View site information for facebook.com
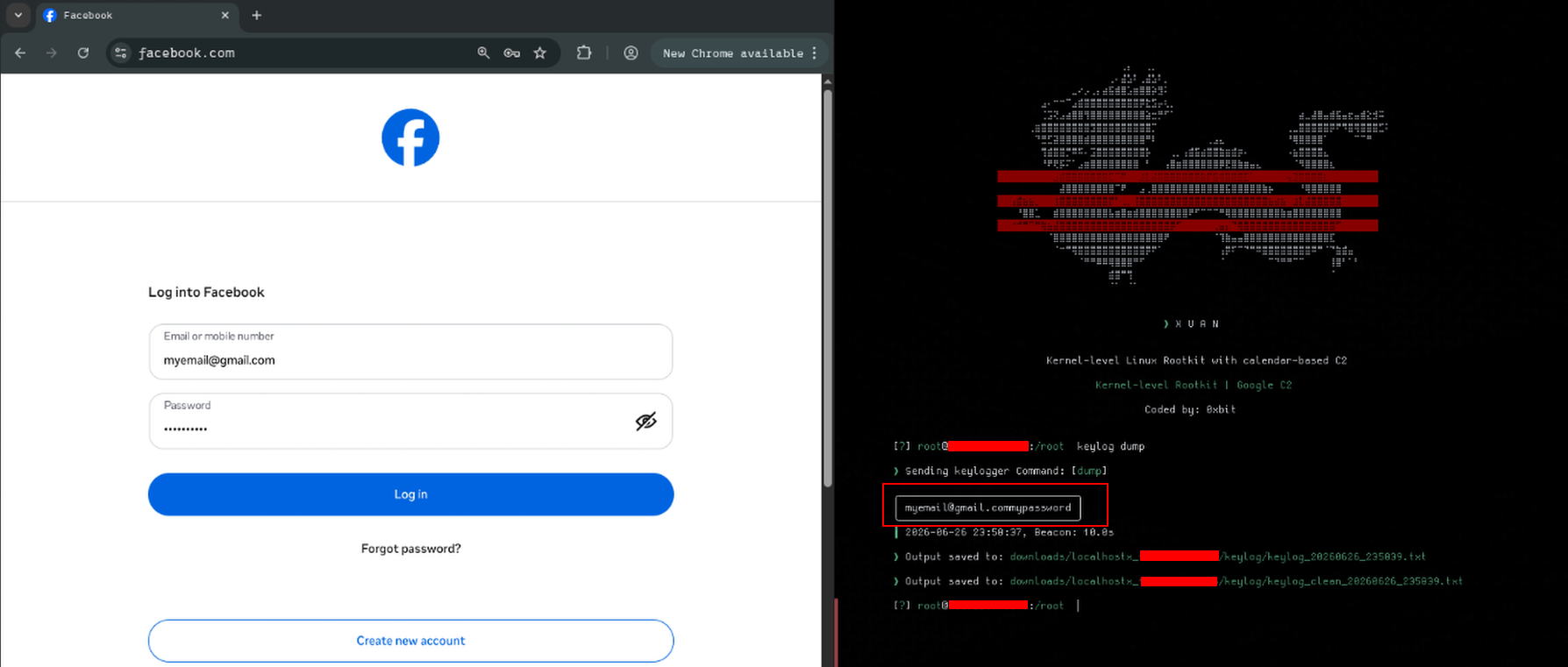Viewport: 1568px width, 667px height. (121, 53)
